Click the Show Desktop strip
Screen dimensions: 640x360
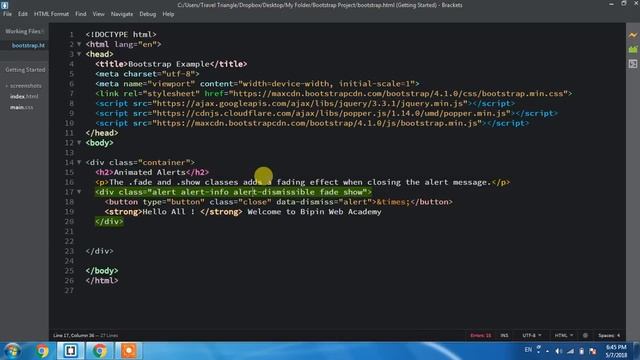tap(637, 351)
